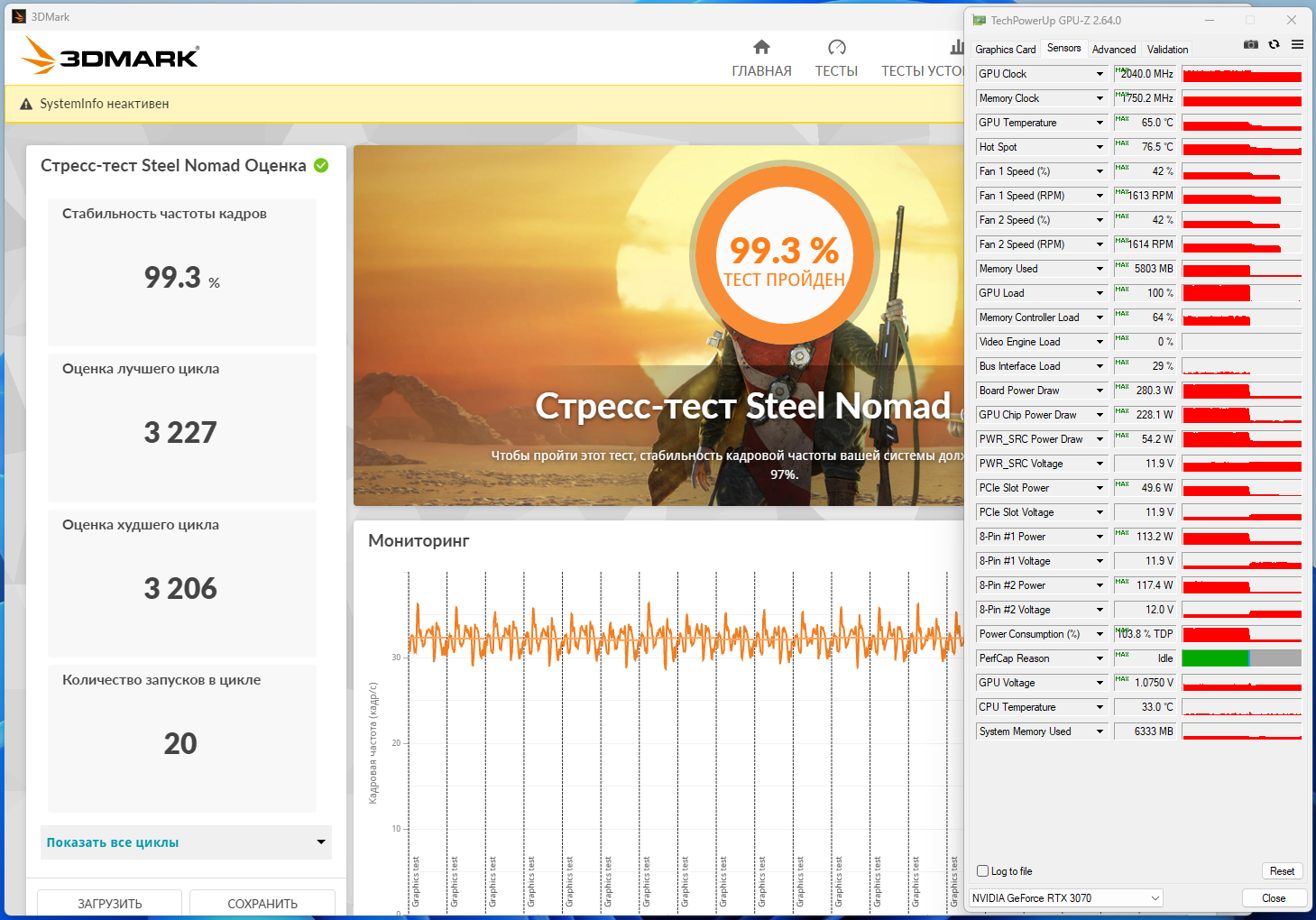Click the Мониторинг heading
1316x920 pixels.
(419, 540)
